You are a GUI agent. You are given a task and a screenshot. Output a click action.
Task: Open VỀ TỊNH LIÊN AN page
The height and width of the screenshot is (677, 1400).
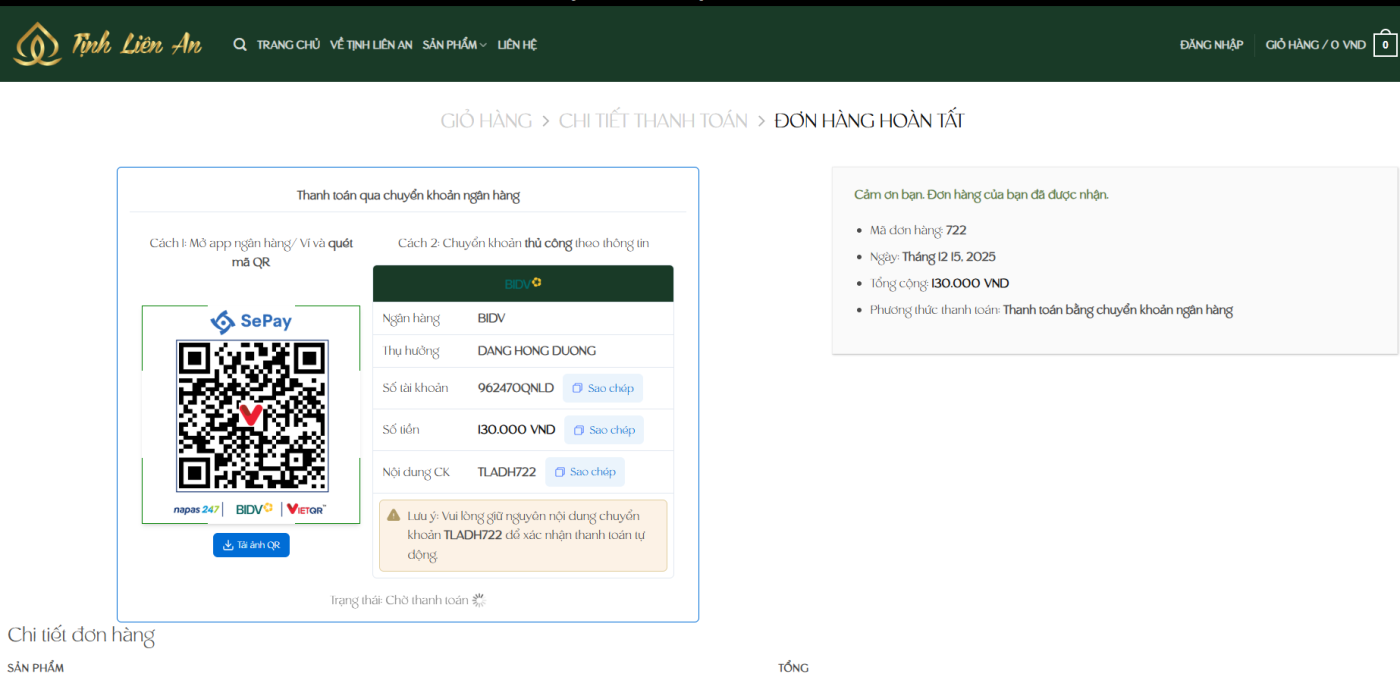(x=371, y=45)
